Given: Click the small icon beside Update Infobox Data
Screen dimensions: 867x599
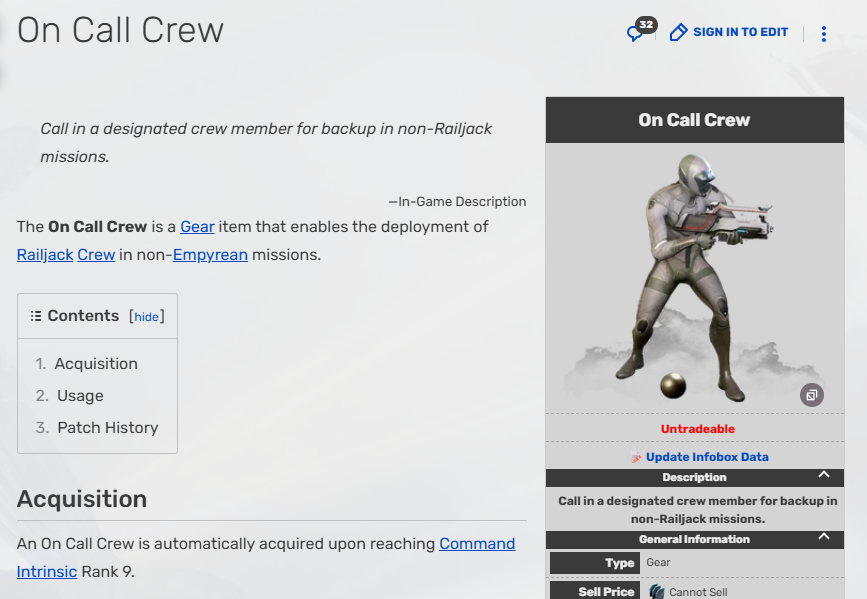Looking at the screenshot, I should point(636,457).
